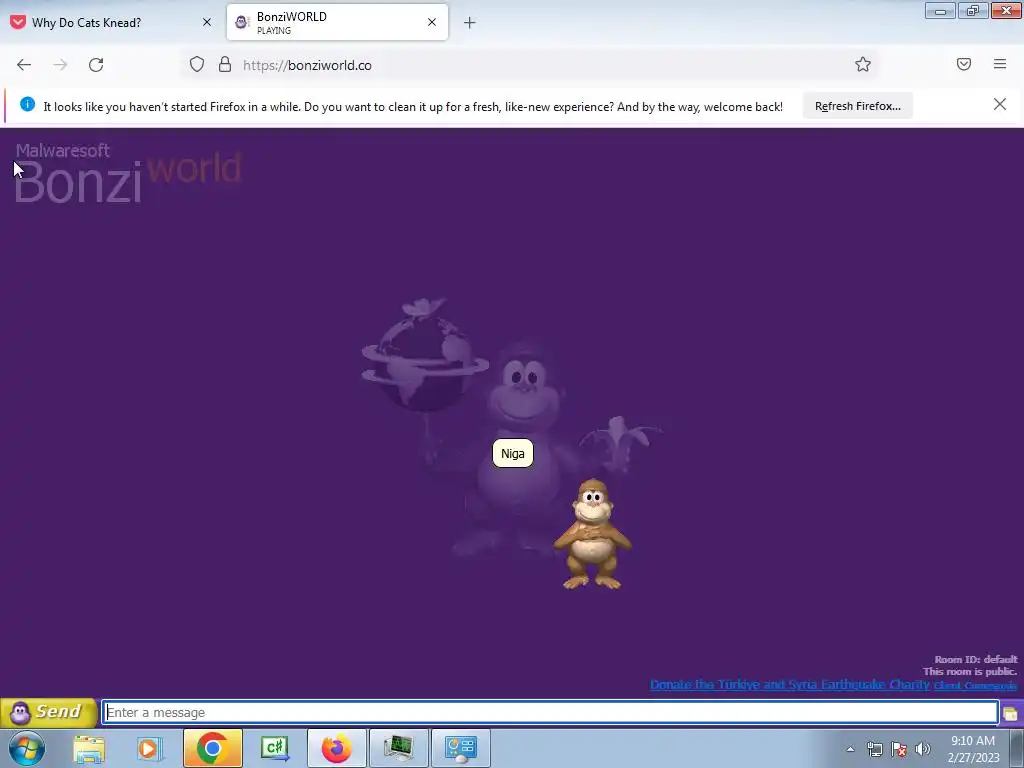Dismiss the Firefox notification bar
The image size is (1024, 768).
point(1000,104)
